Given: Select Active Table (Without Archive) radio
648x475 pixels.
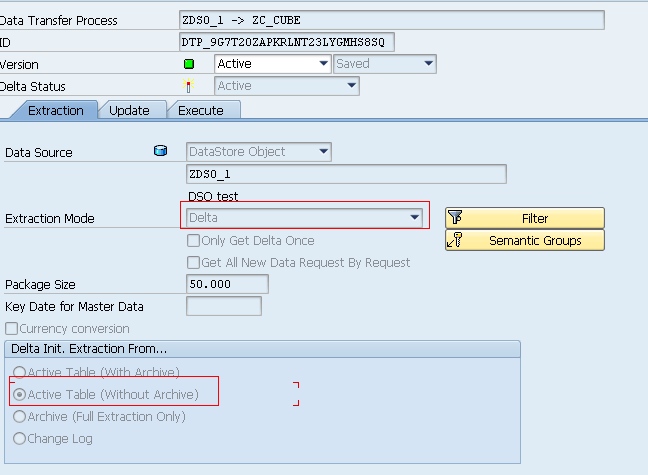Looking at the screenshot, I should coord(19,395).
